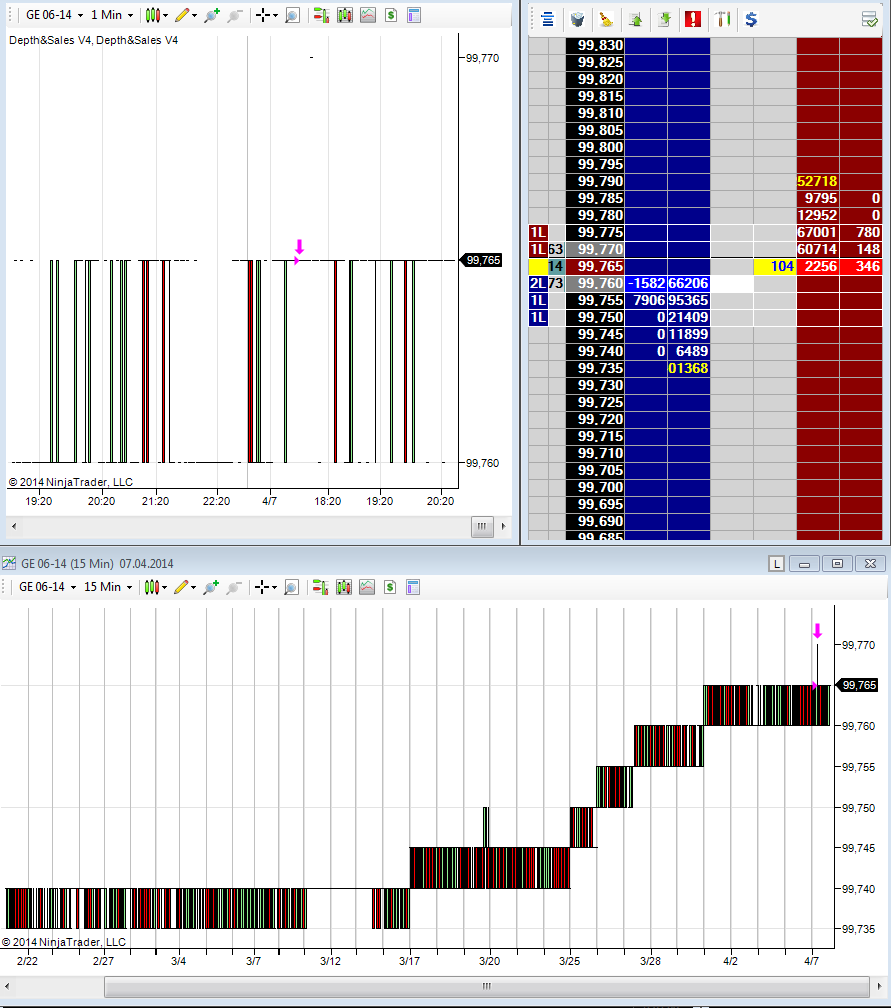Open indicators icon in 1 Min chart
The height and width of the screenshot is (1008, 891).
[368, 15]
